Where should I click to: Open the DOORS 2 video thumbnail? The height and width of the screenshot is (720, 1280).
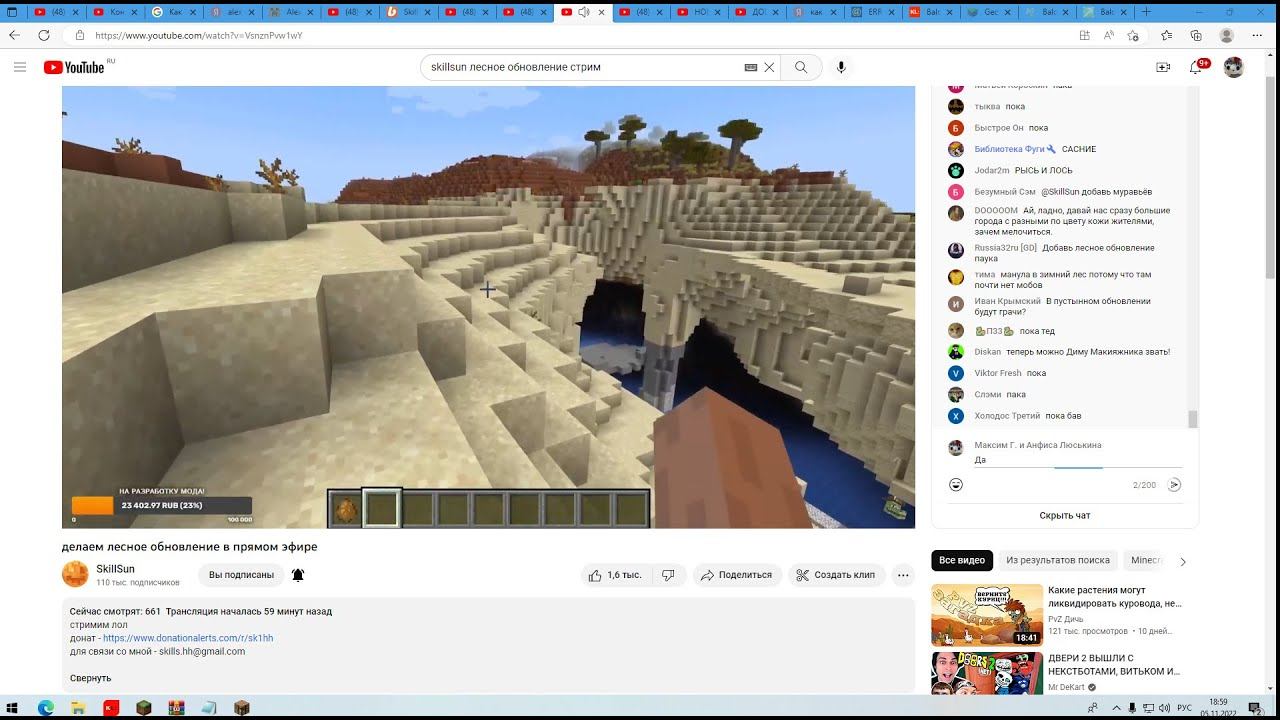tap(987, 674)
